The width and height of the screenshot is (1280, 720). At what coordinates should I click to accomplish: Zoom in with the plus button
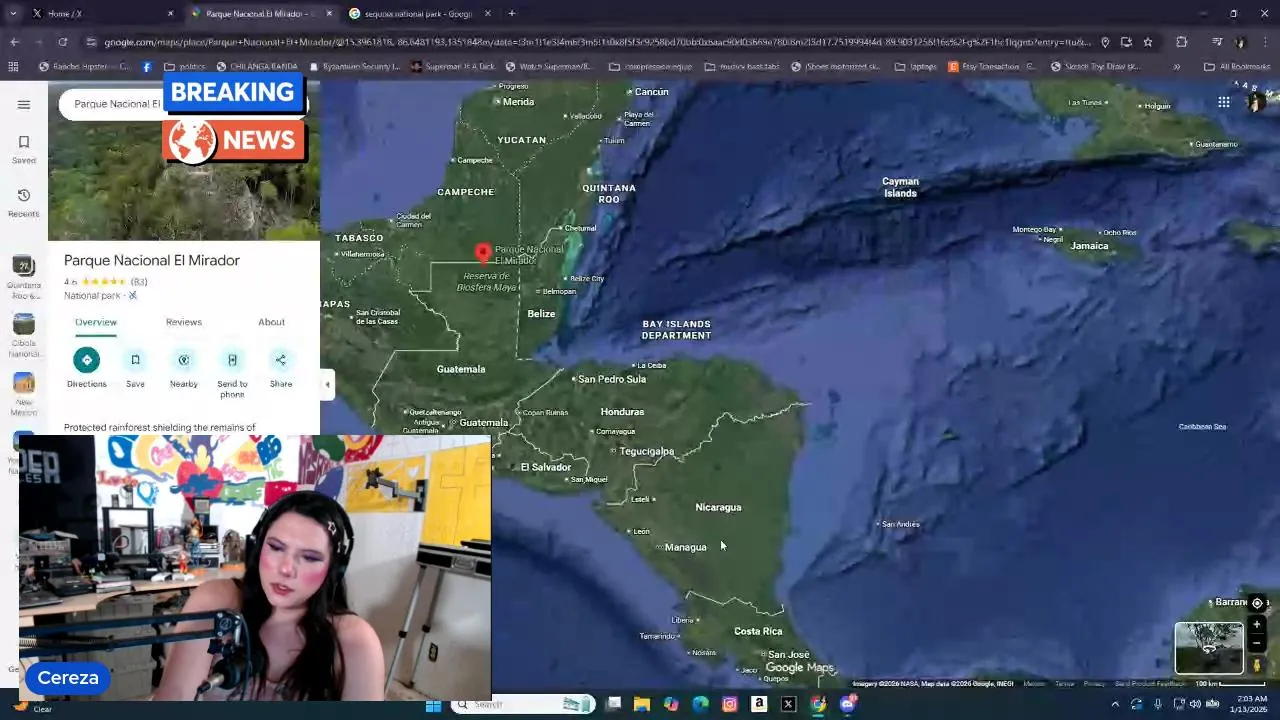tap(1257, 625)
